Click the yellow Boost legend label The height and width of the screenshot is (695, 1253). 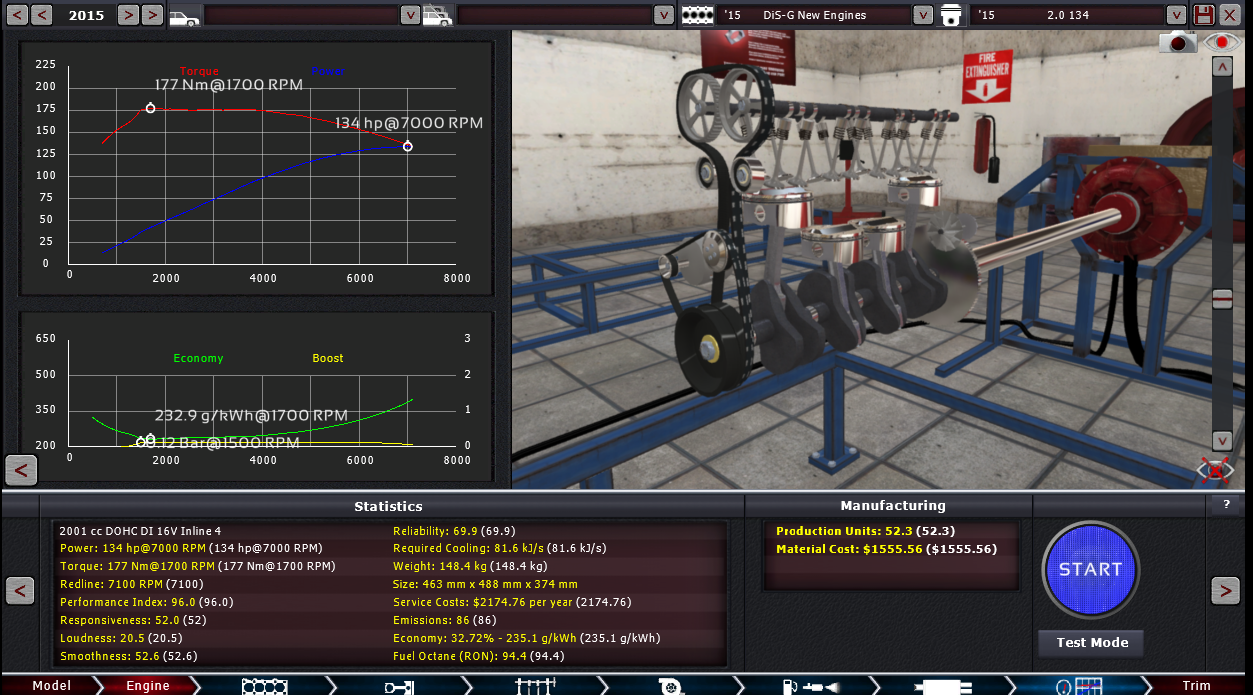(x=328, y=358)
